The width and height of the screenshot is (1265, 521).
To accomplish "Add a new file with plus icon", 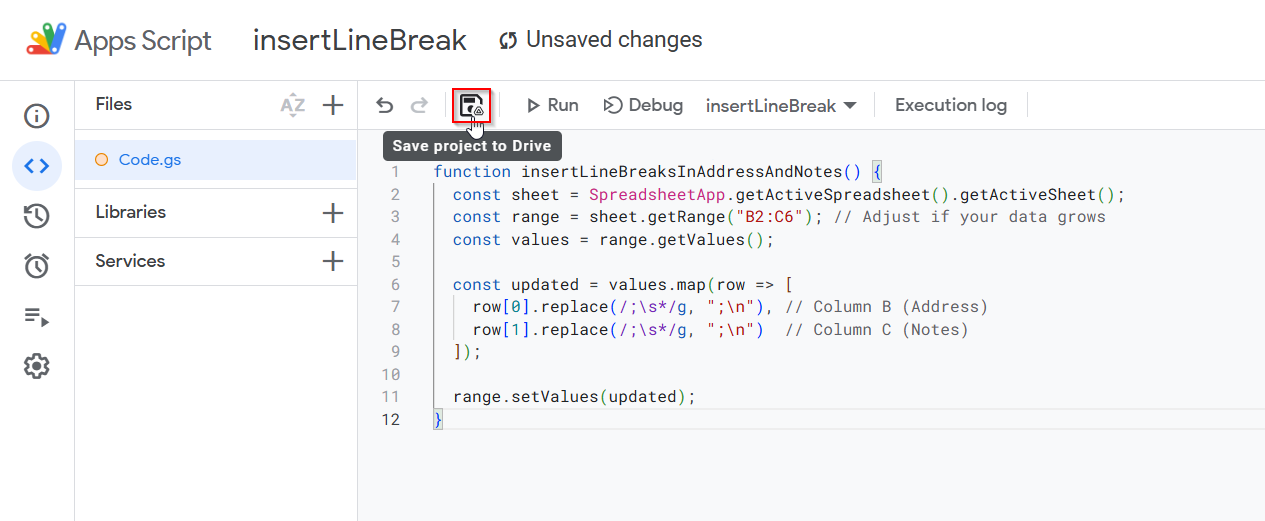I will click(x=333, y=105).
